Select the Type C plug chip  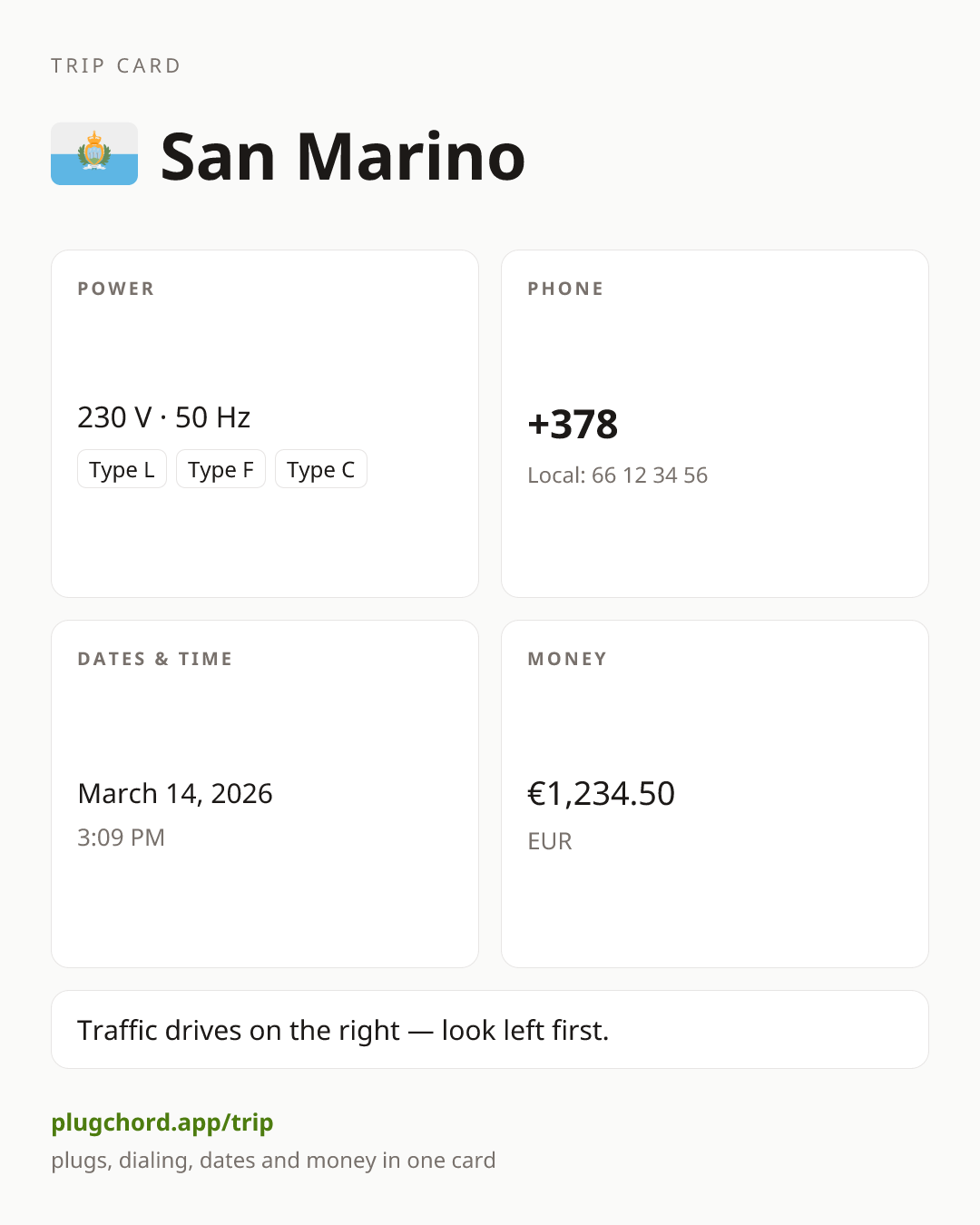pos(321,469)
